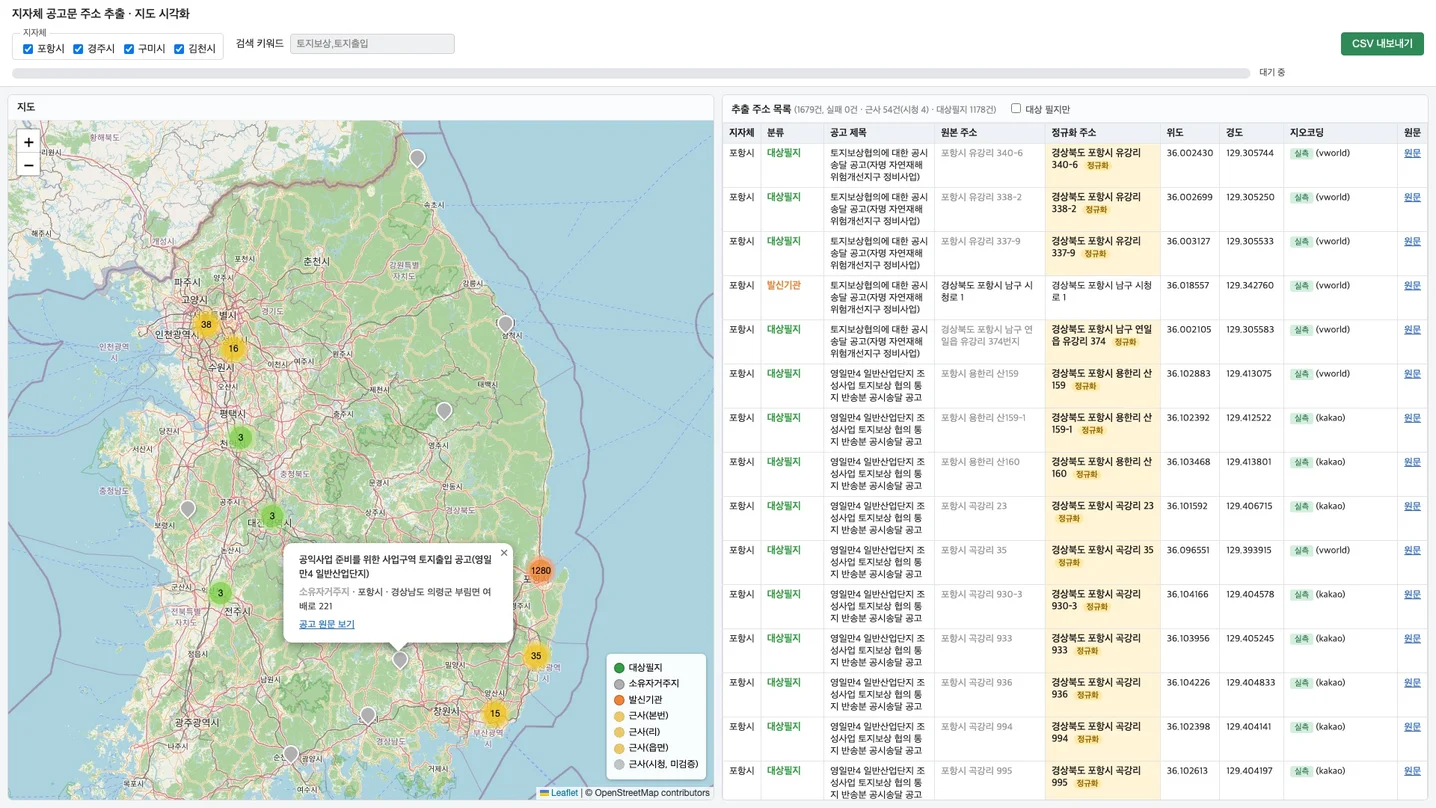Zoom in on the map
This screenshot has height=808, width=1436.
(28, 143)
